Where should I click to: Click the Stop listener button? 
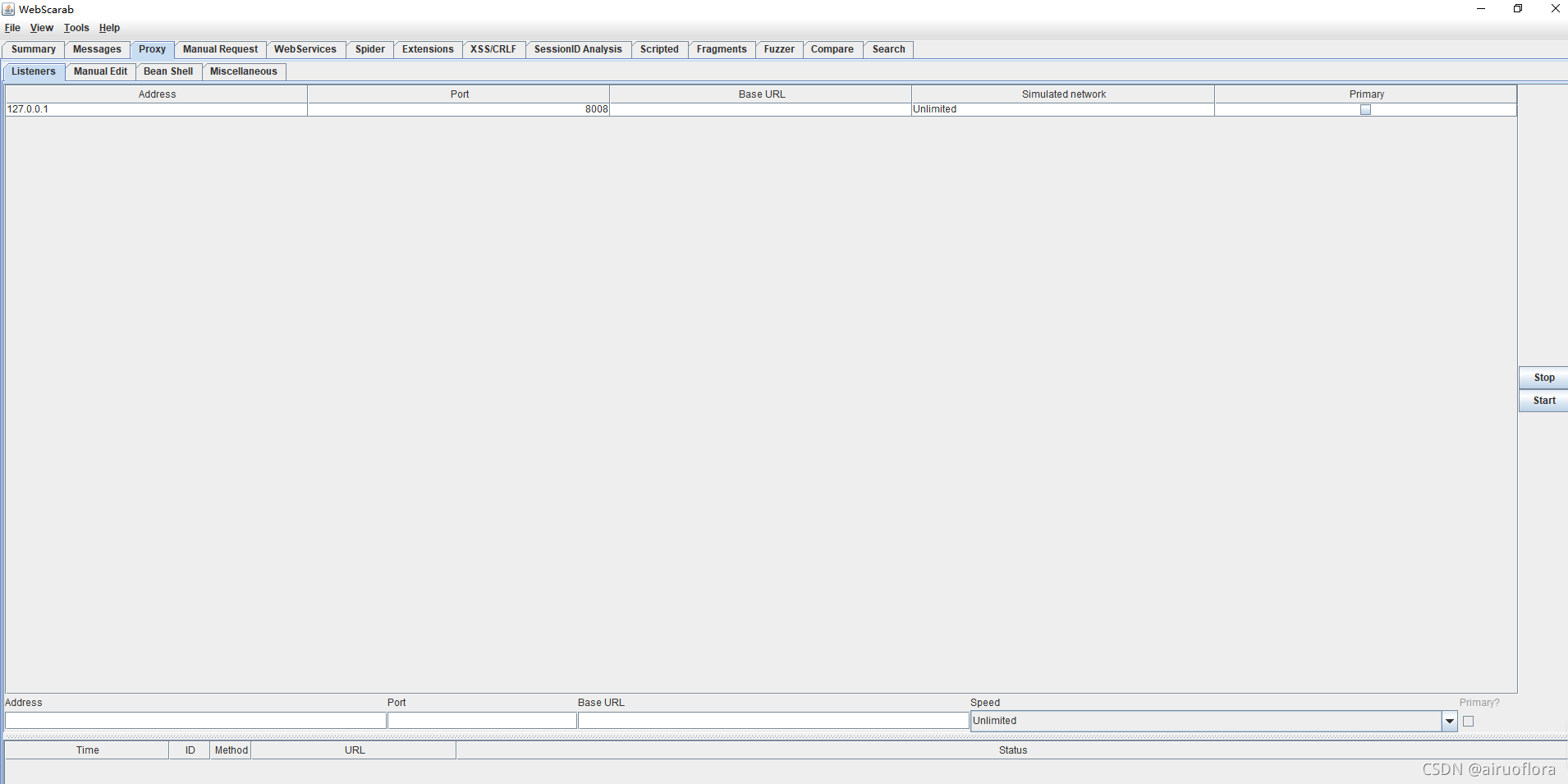(1543, 378)
